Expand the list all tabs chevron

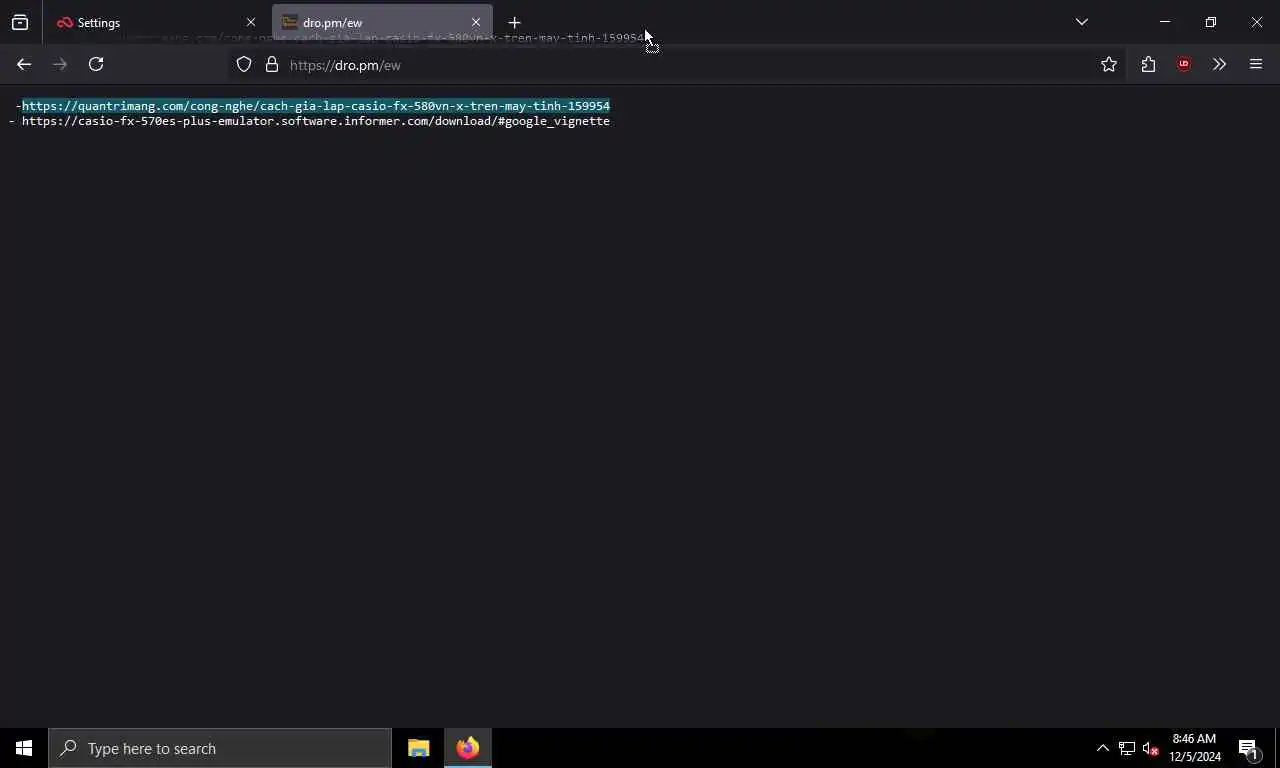pos(1081,22)
